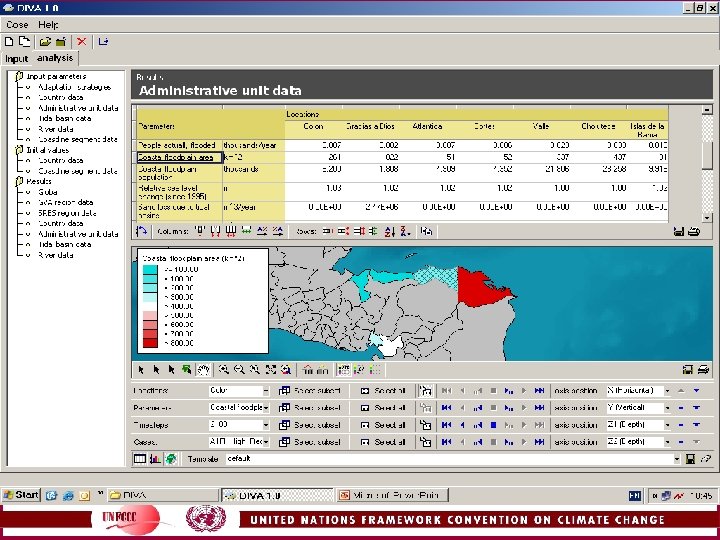This screenshot has width=720, height=540.
Task: Click the sort ascending rows icon
Action: point(390,231)
